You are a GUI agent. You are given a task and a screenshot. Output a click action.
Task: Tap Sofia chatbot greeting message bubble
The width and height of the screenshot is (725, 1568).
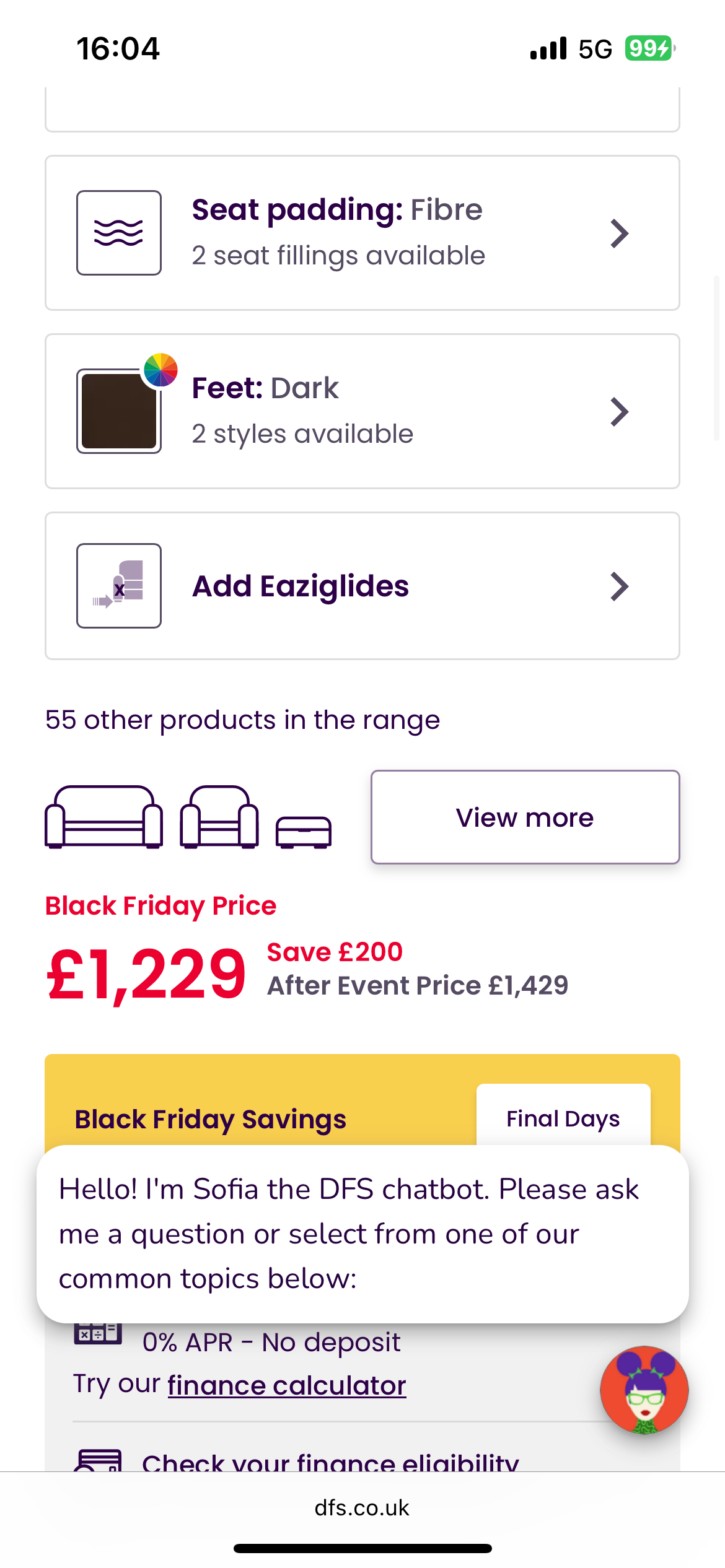click(362, 1234)
